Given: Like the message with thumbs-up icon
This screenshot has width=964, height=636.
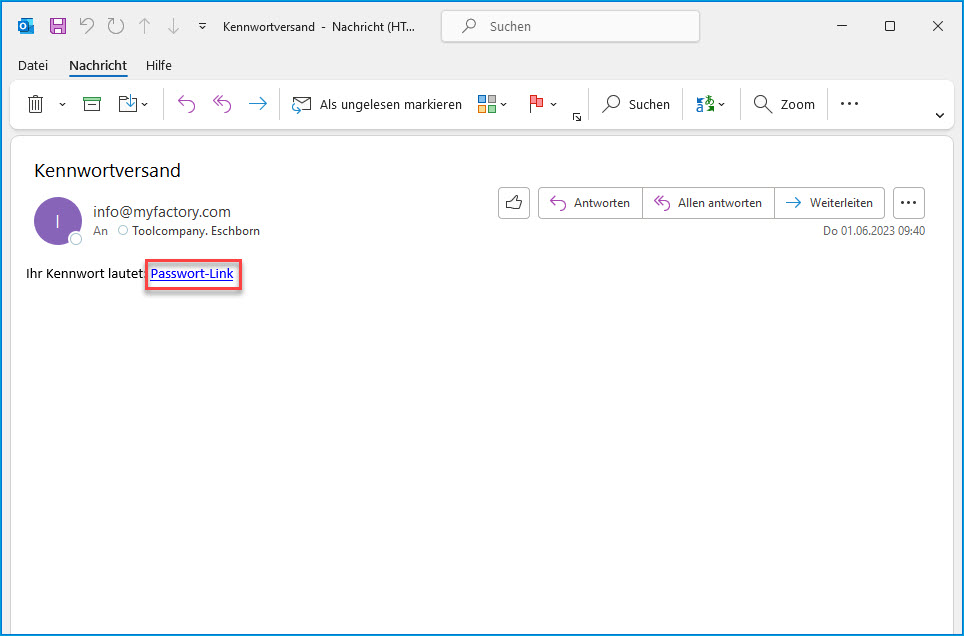Looking at the screenshot, I should coord(514,203).
